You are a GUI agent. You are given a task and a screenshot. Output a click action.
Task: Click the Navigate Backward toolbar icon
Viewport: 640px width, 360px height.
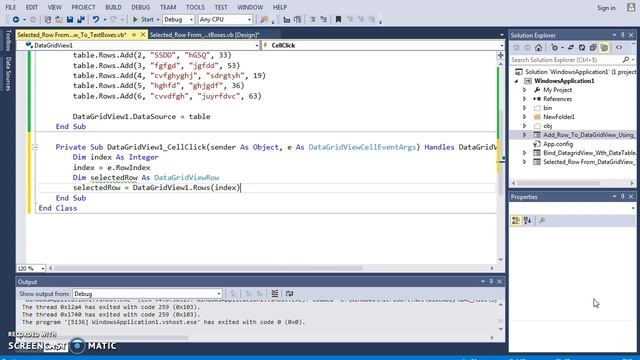point(16,19)
